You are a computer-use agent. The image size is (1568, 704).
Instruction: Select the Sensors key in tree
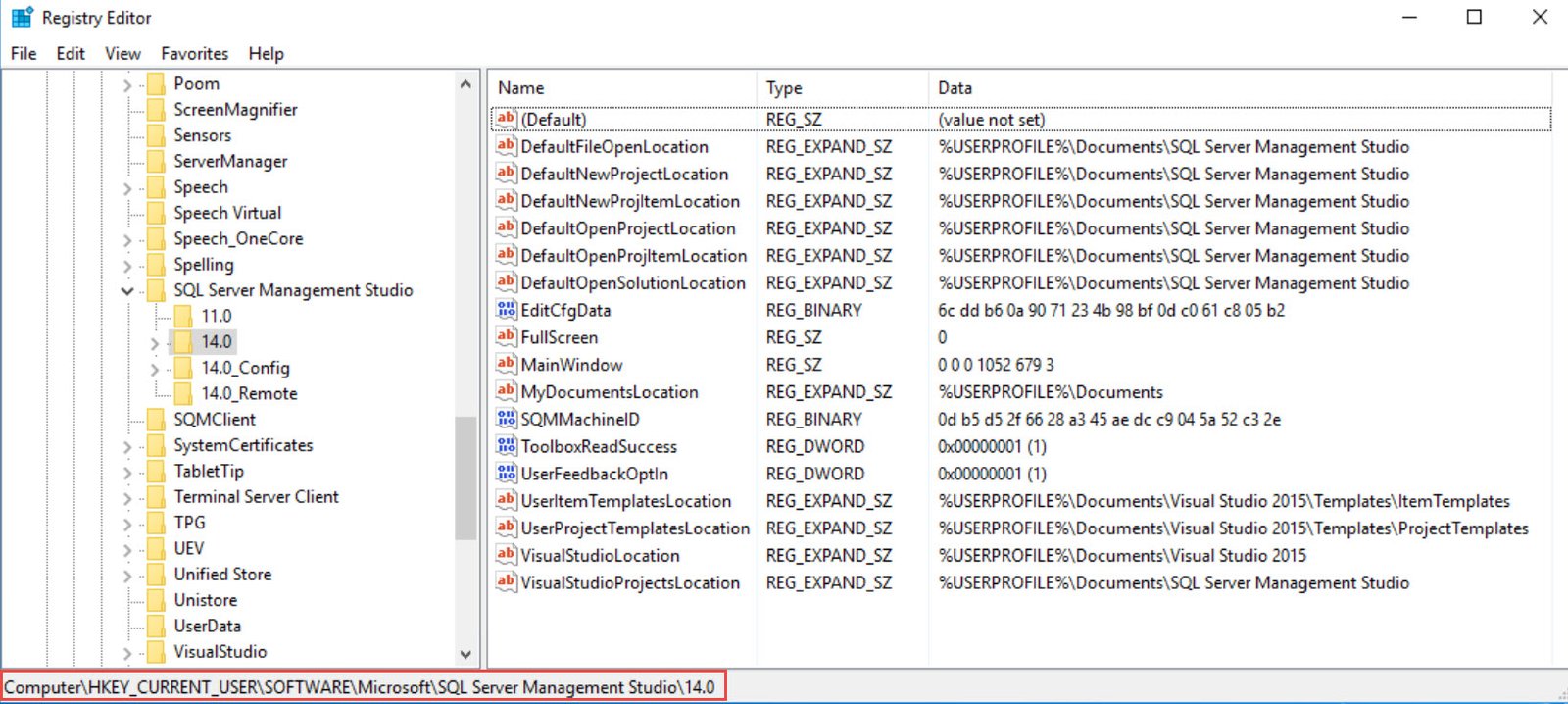202,135
